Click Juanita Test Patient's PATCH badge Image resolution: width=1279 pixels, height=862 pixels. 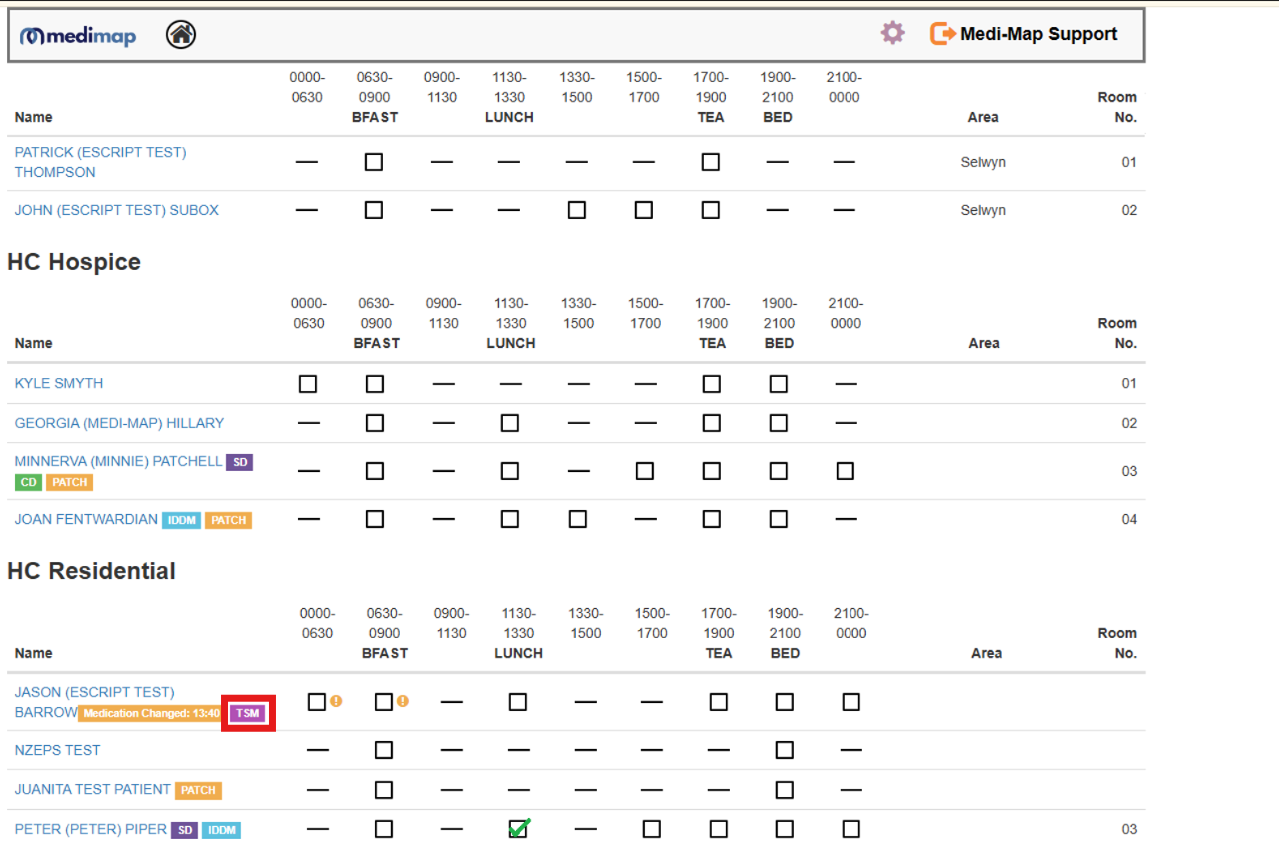pos(198,790)
